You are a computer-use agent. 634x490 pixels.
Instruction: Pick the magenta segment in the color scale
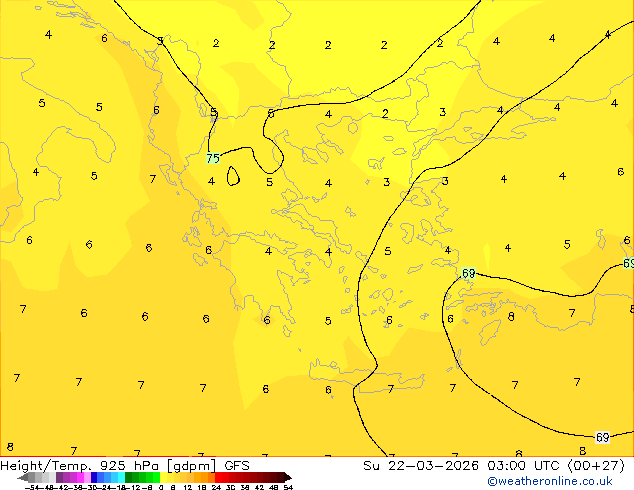tap(74, 477)
